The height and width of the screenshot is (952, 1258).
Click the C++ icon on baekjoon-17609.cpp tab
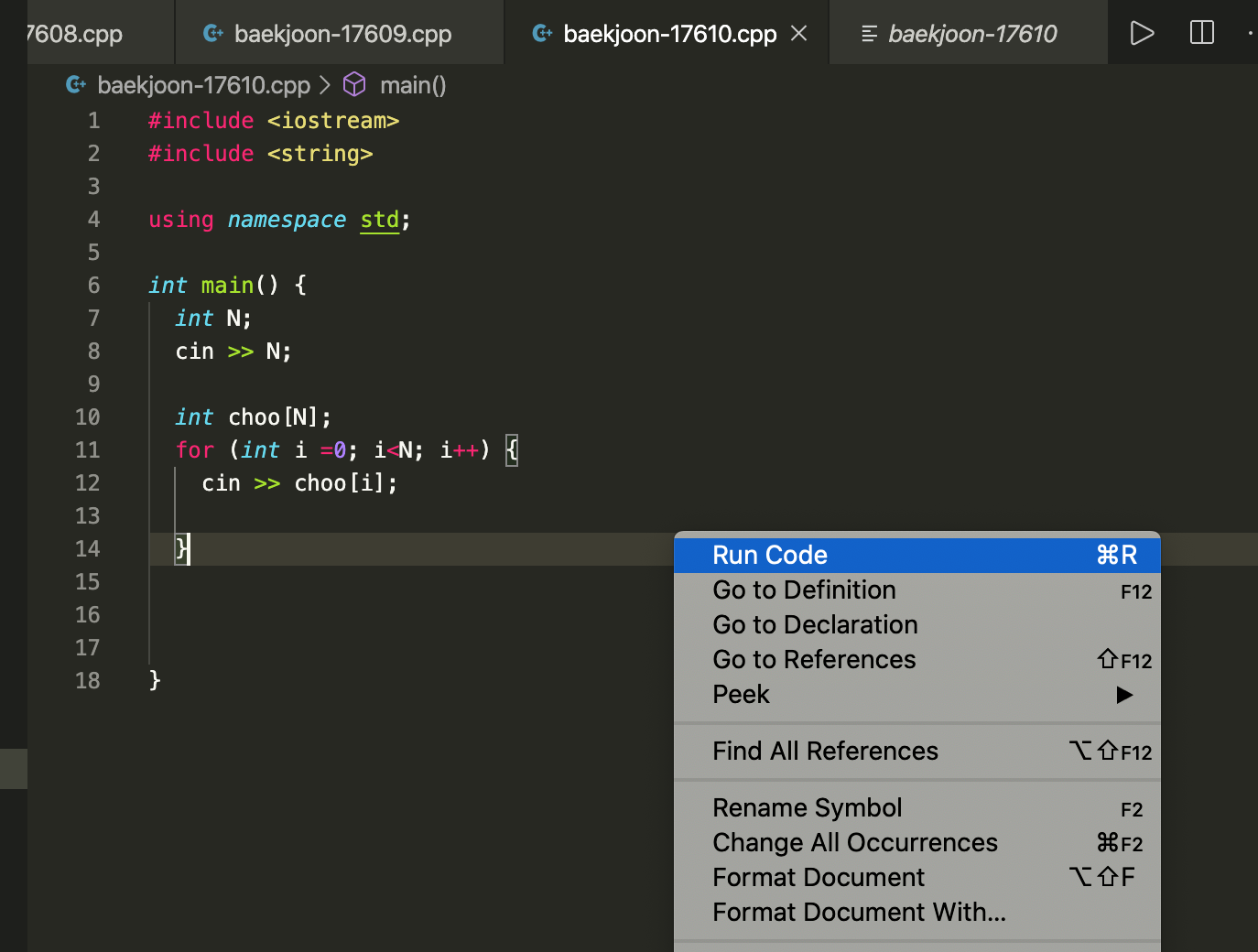point(212,32)
